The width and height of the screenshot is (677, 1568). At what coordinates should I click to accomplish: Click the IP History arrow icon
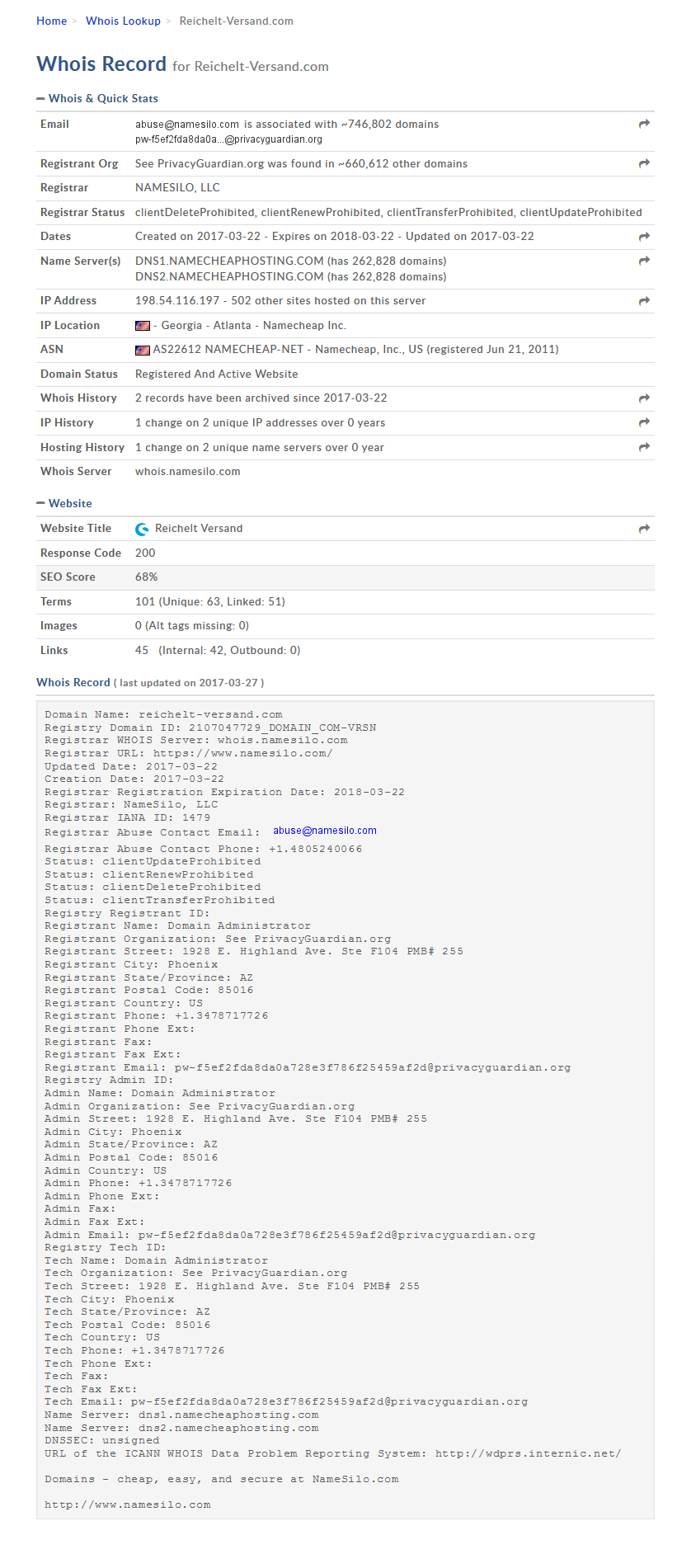click(644, 422)
